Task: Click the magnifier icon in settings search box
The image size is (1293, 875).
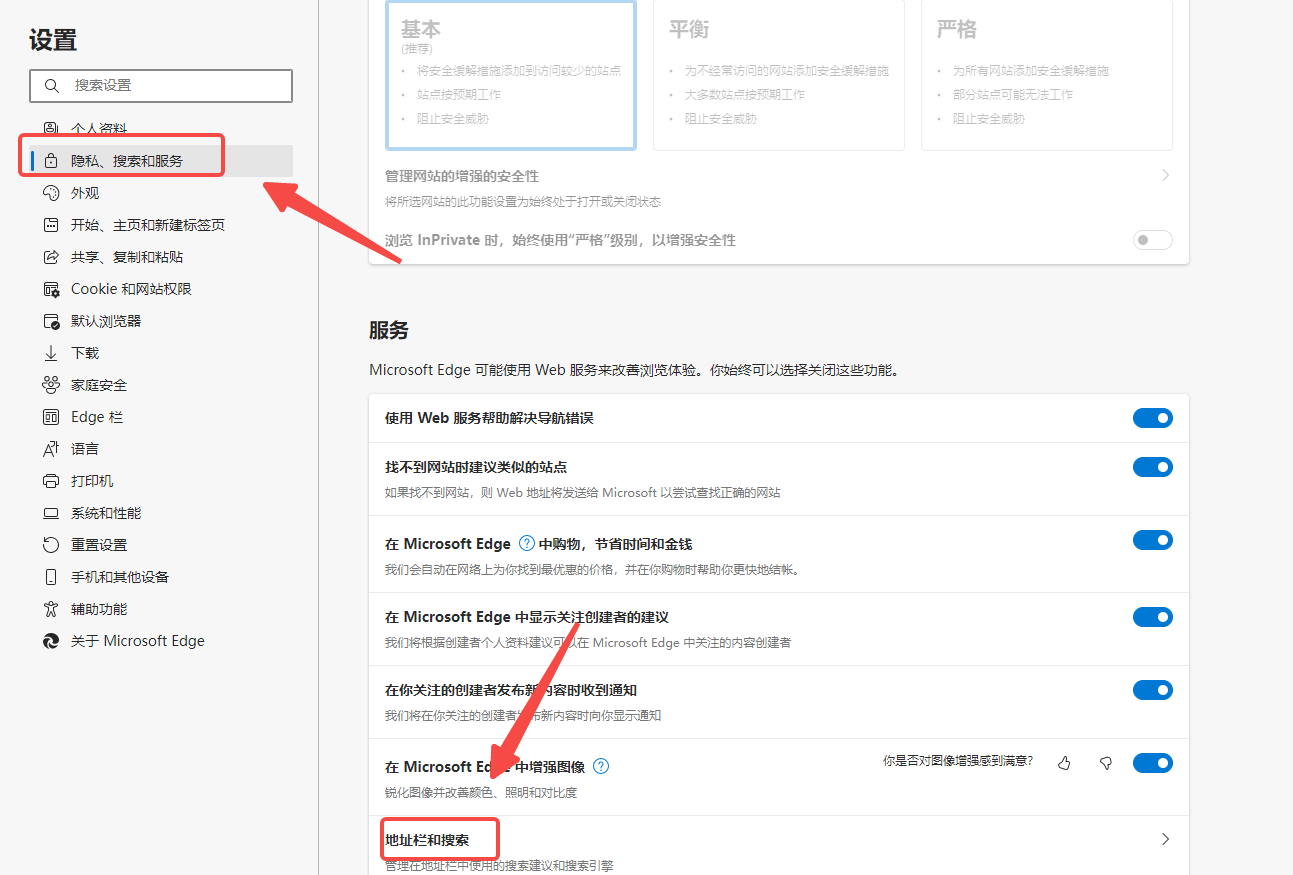Action: tap(50, 86)
